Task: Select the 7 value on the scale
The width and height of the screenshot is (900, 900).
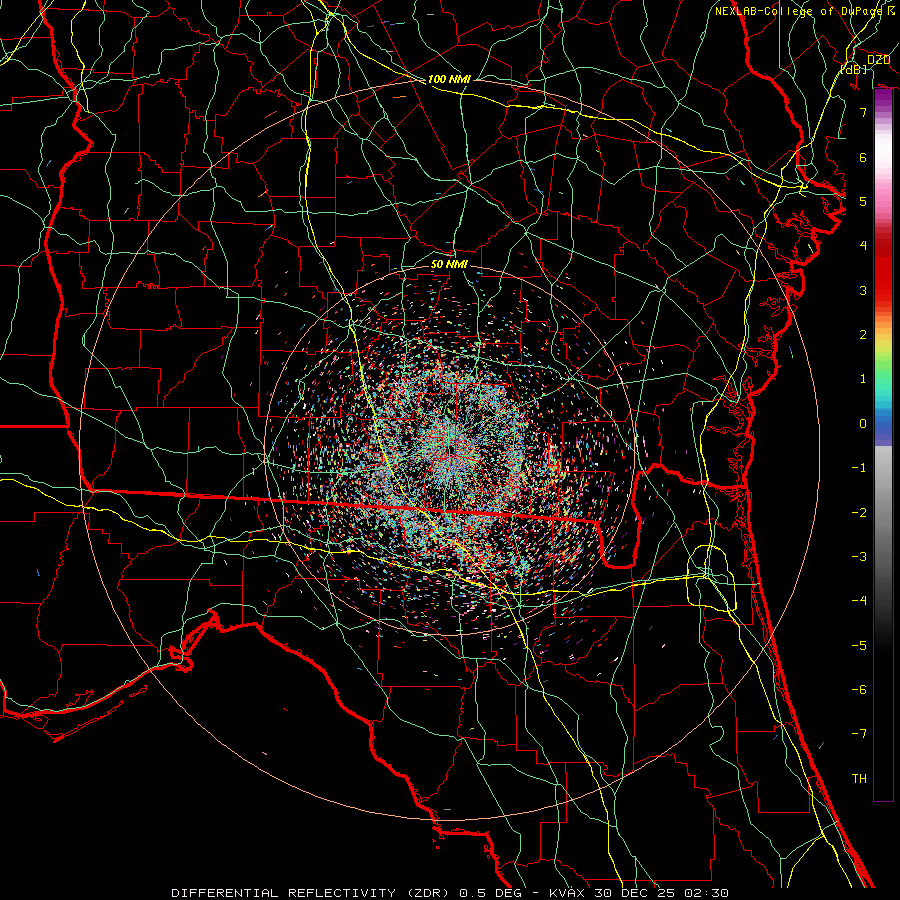Action: 863,112
